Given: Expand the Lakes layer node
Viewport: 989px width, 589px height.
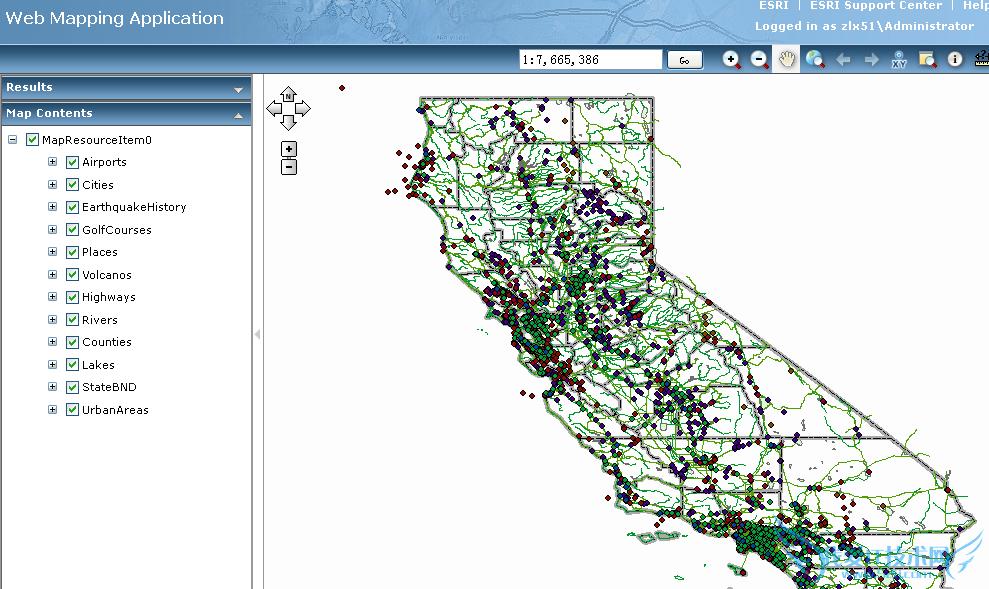Looking at the screenshot, I should 52,364.
